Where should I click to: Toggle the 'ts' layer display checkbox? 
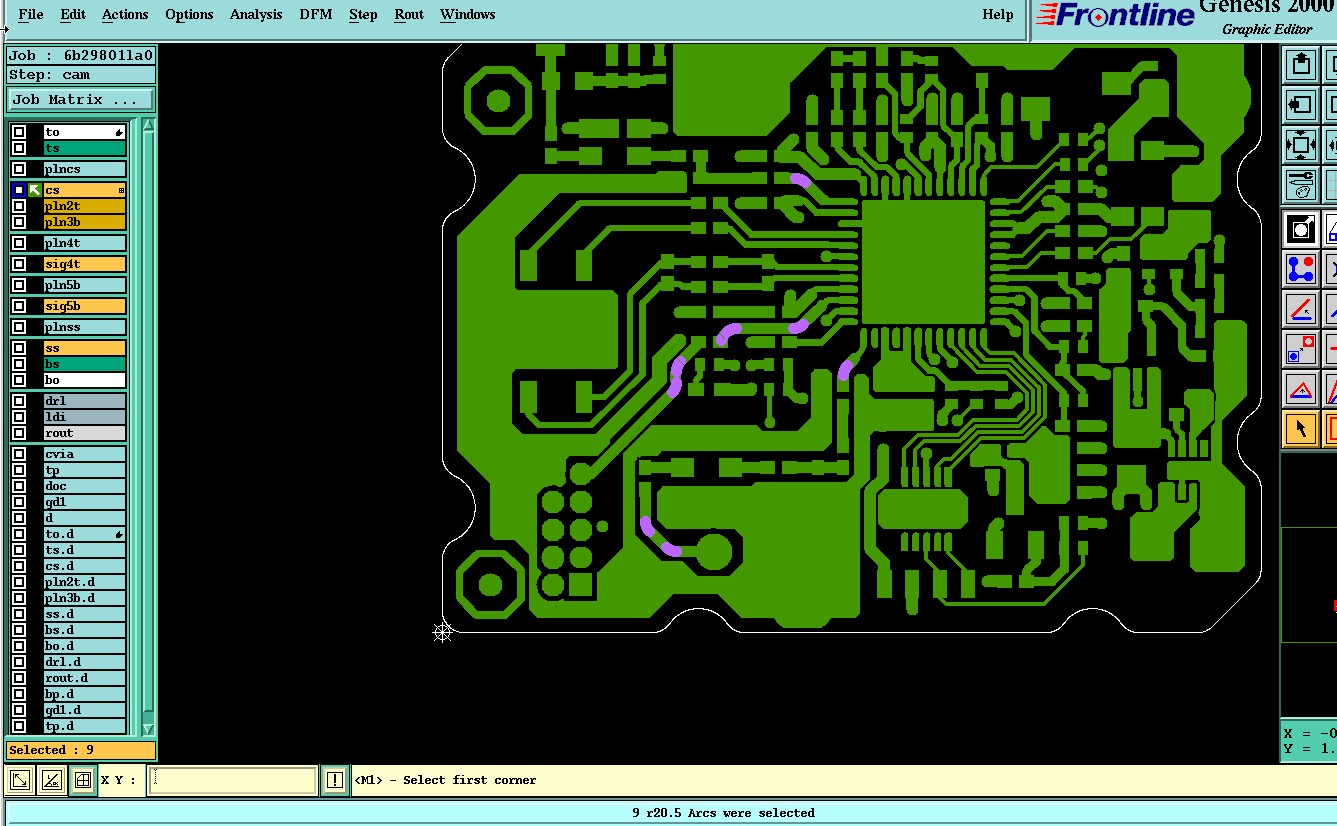click(x=19, y=148)
